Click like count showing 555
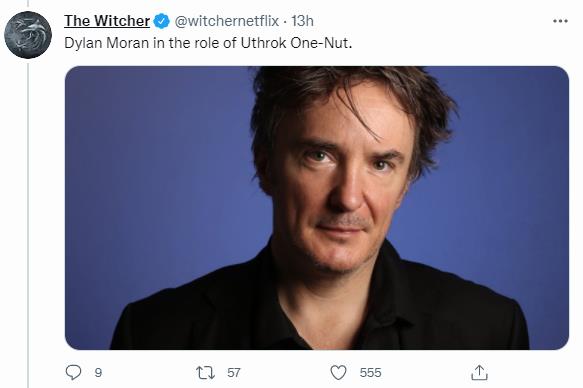This screenshot has height=388, width=583. (370, 372)
